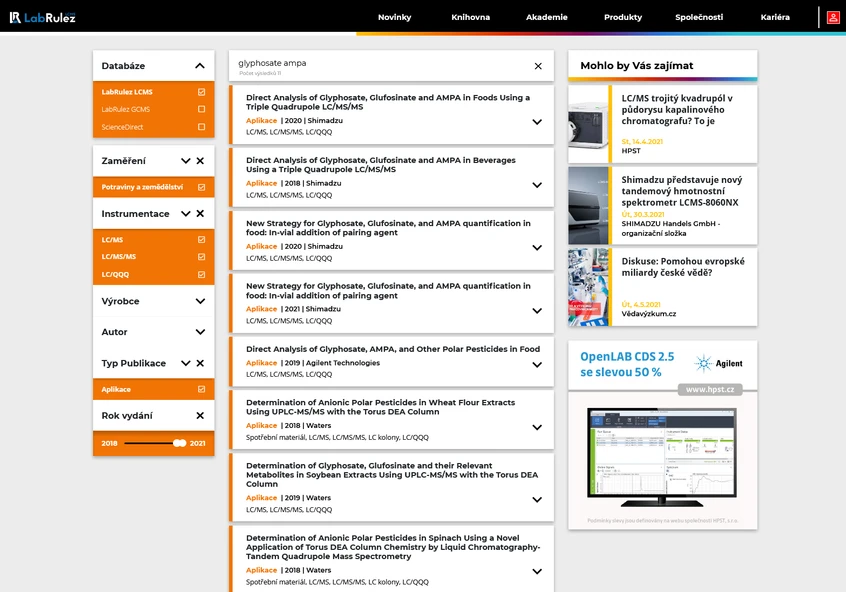Open the Knihovna menu
Image resolution: width=846 pixels, height=592 pixels.
(x=470, y=17)
